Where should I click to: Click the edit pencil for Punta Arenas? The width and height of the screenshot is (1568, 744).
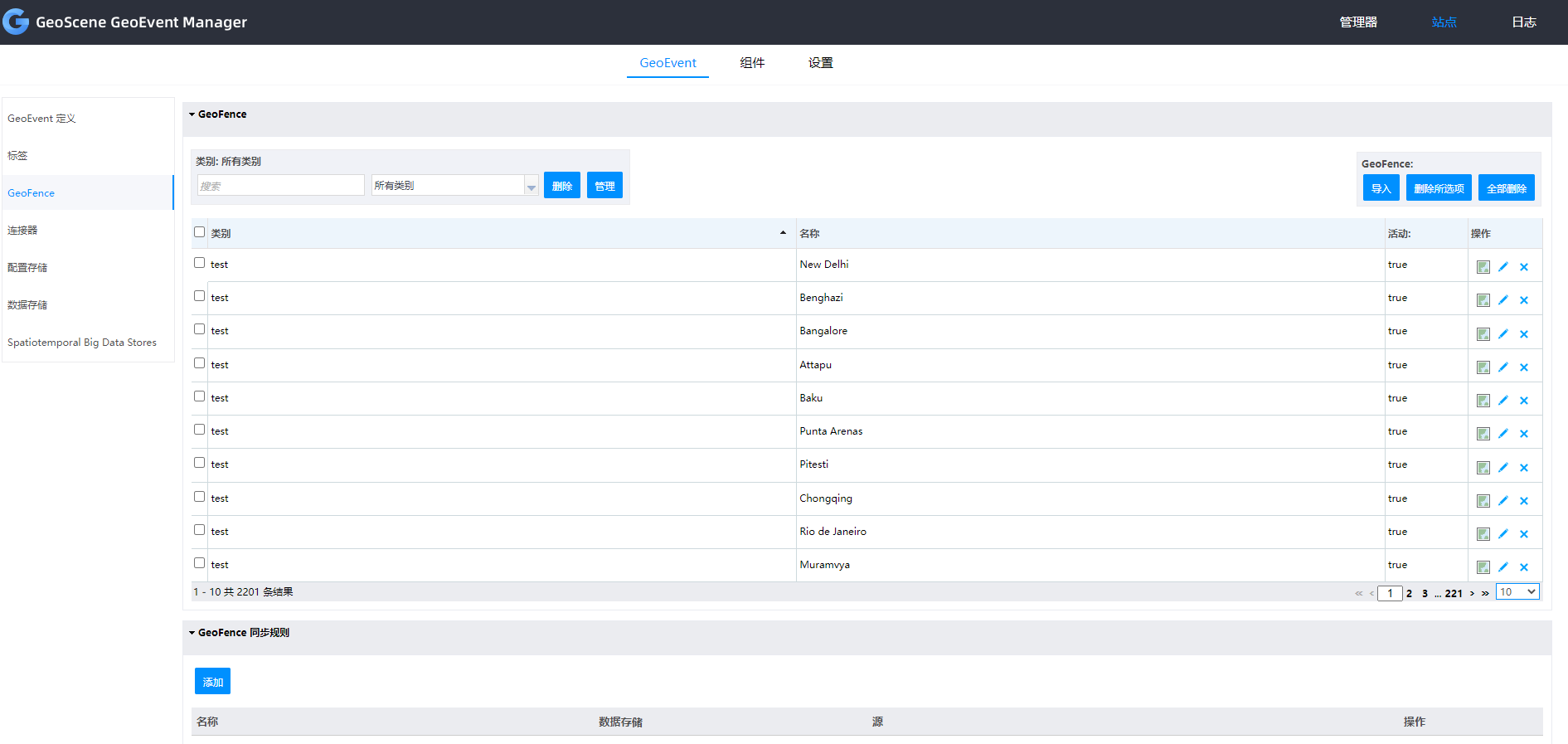tap(1503, 434)
